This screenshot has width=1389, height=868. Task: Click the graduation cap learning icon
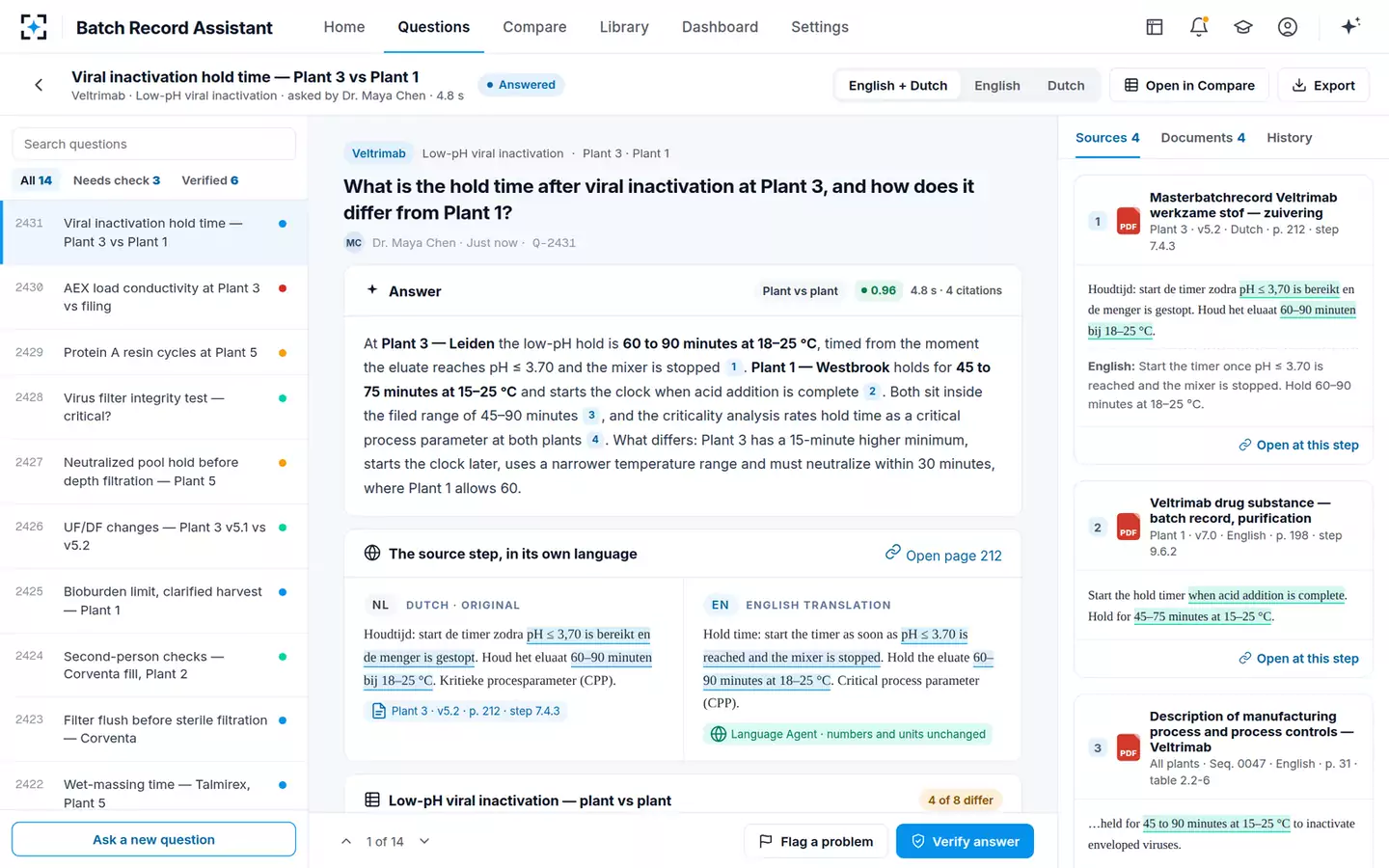[1243, 27]
